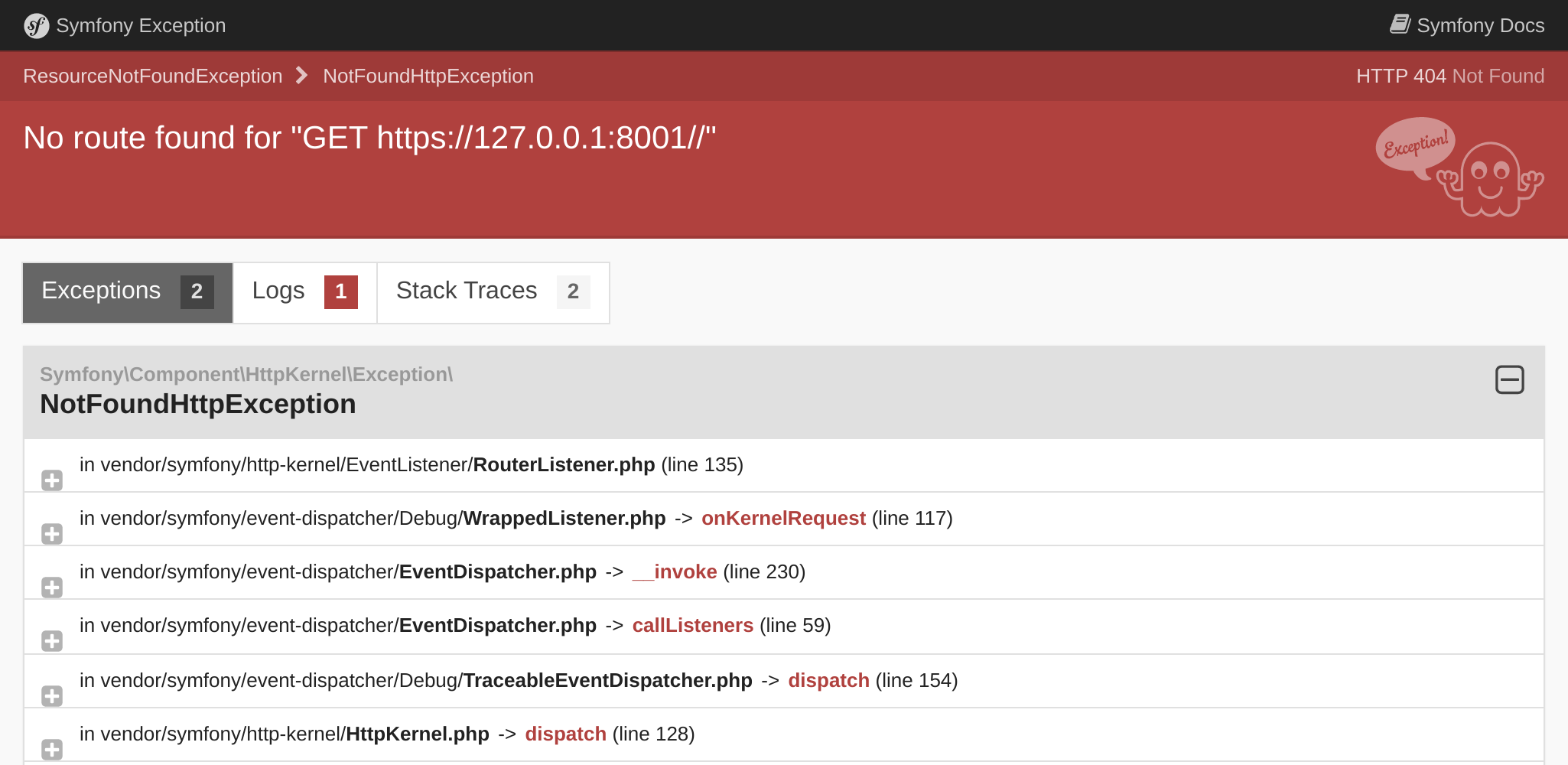
Task: Click the red Logs count badge
Action: [x=340, y=292]
